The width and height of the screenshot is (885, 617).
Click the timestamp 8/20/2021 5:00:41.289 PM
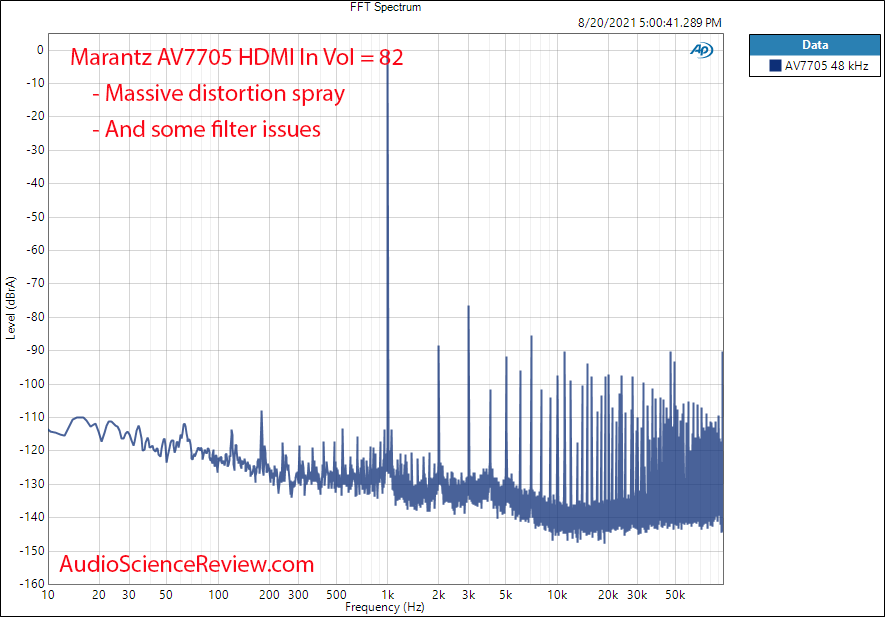pos(650,23)
